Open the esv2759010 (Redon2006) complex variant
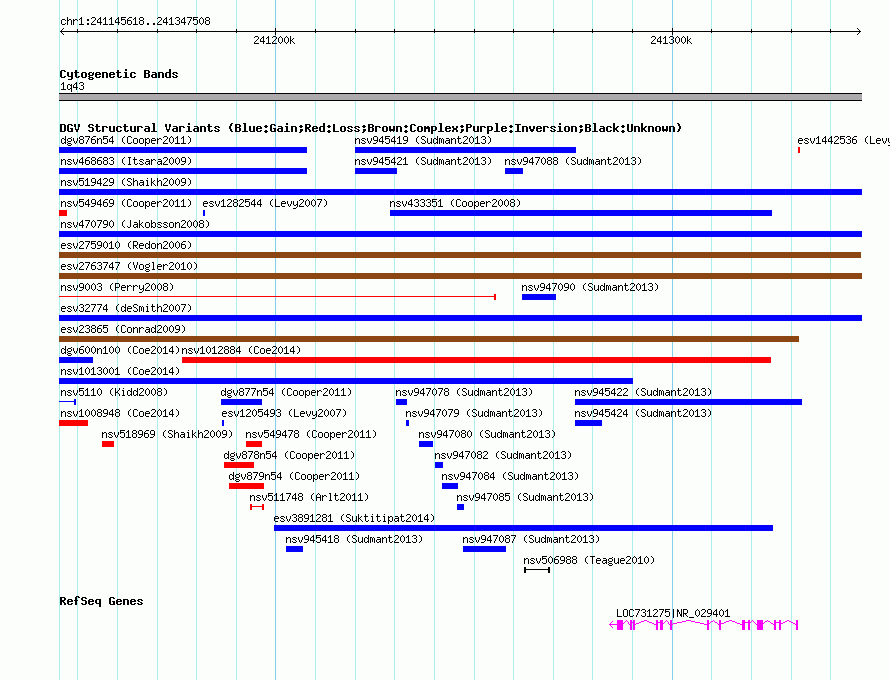Screen dimensions: 890x680 (x=460, y=255)
